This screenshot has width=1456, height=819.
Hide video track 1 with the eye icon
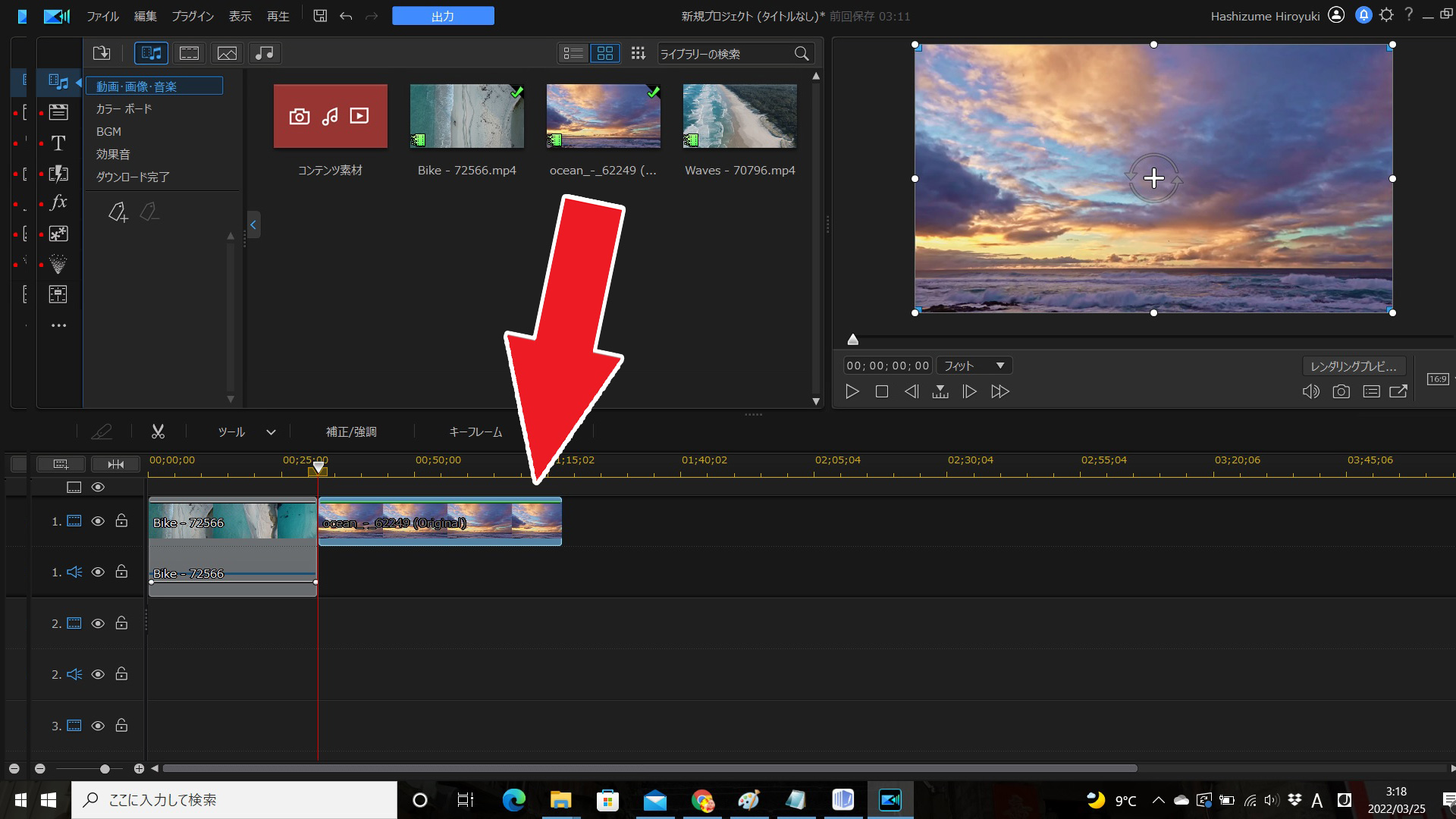[98, 521]
